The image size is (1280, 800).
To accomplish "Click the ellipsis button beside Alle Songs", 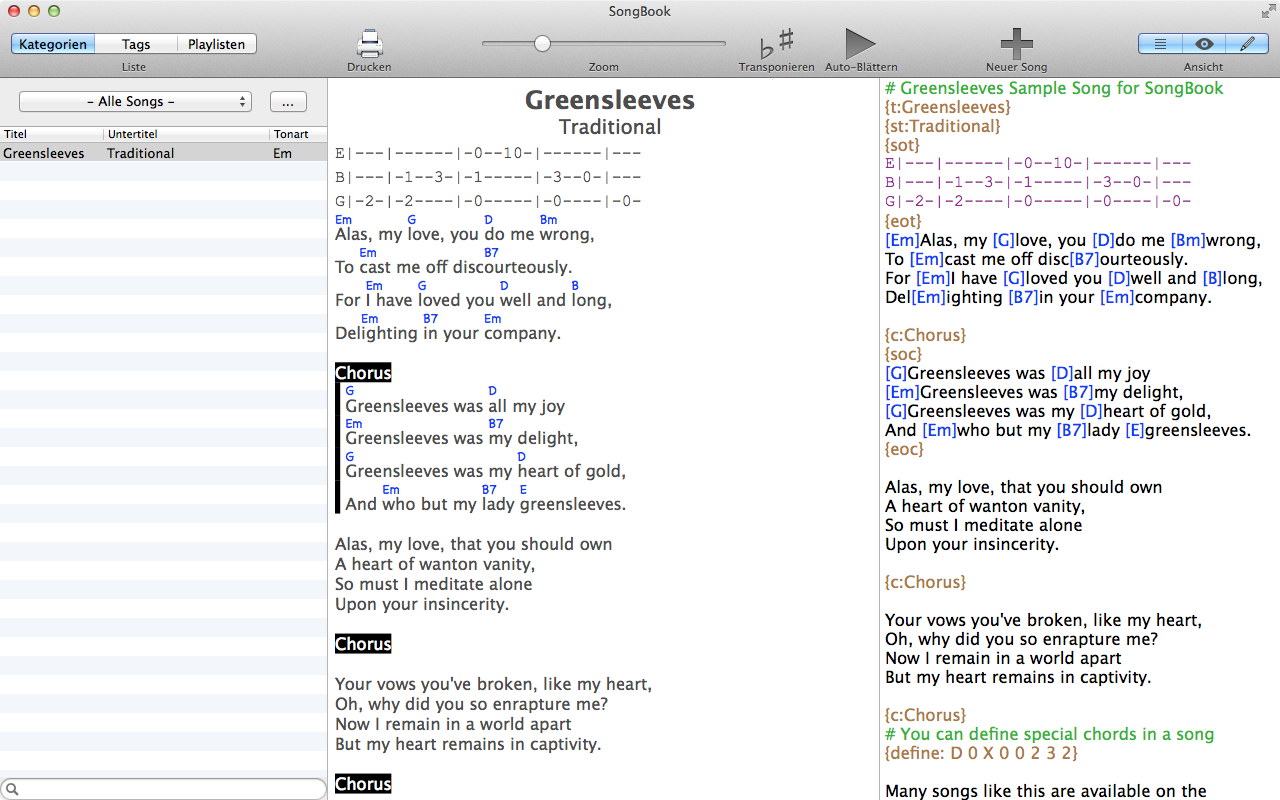I will [x=288, y=102].
